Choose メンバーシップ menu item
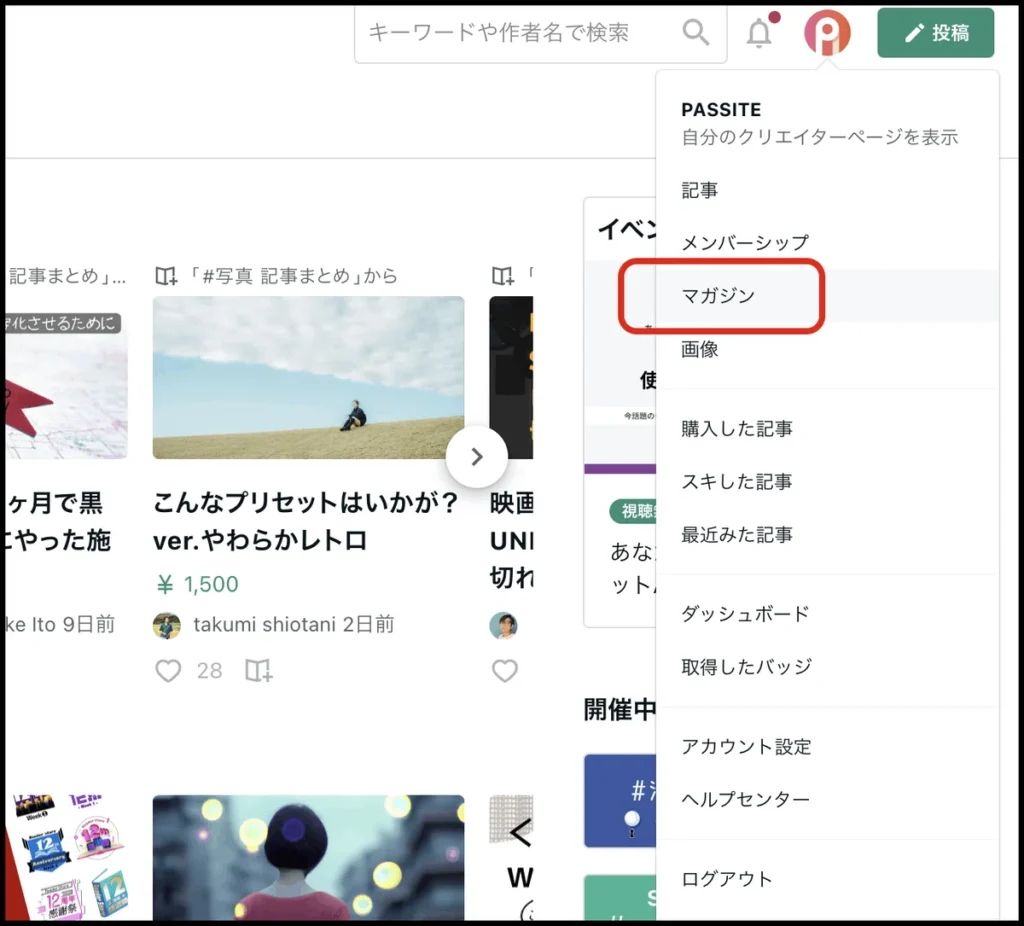 pos(745,243)
